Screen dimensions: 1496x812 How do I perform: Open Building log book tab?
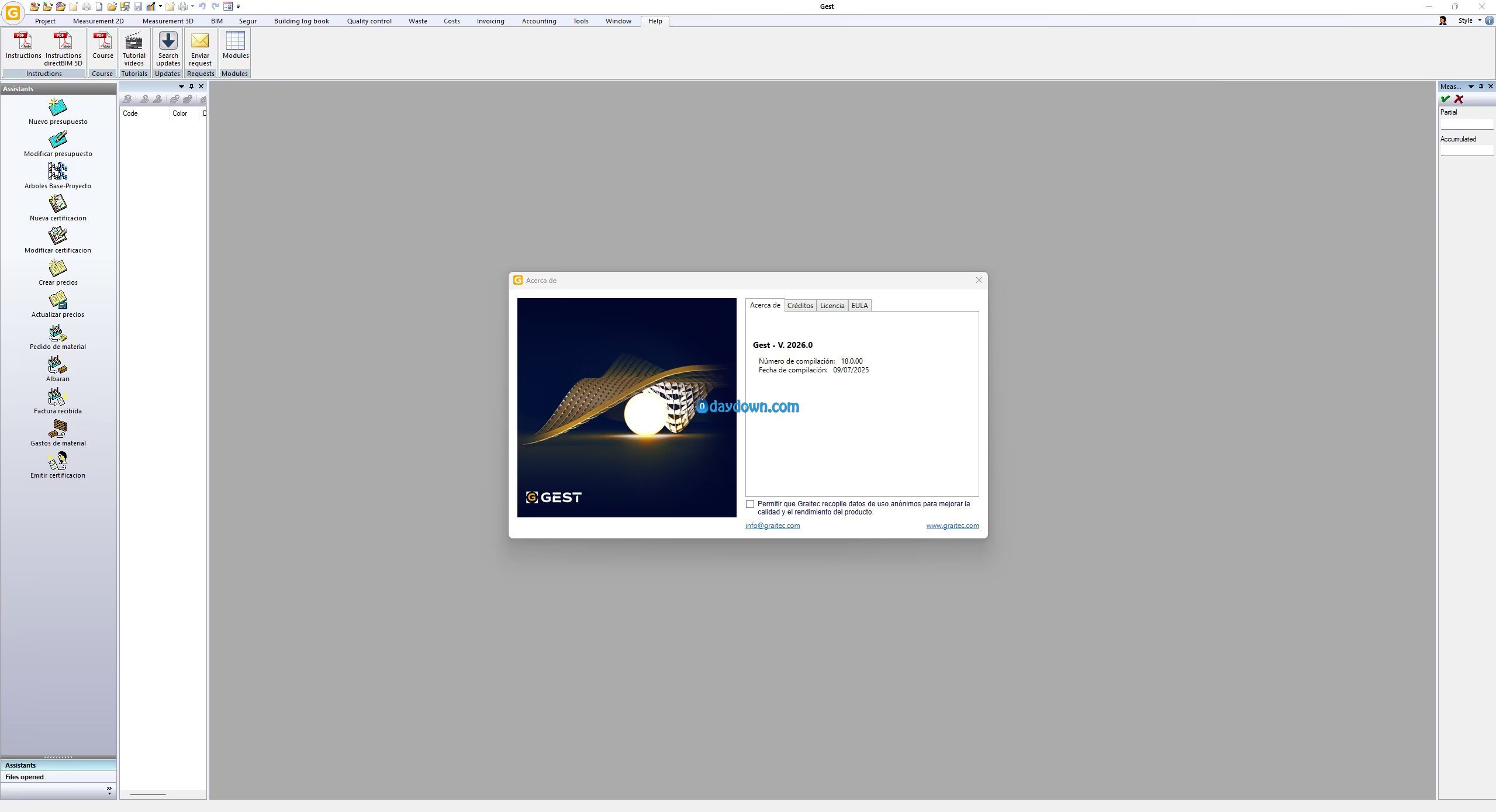tap(302, 21)
